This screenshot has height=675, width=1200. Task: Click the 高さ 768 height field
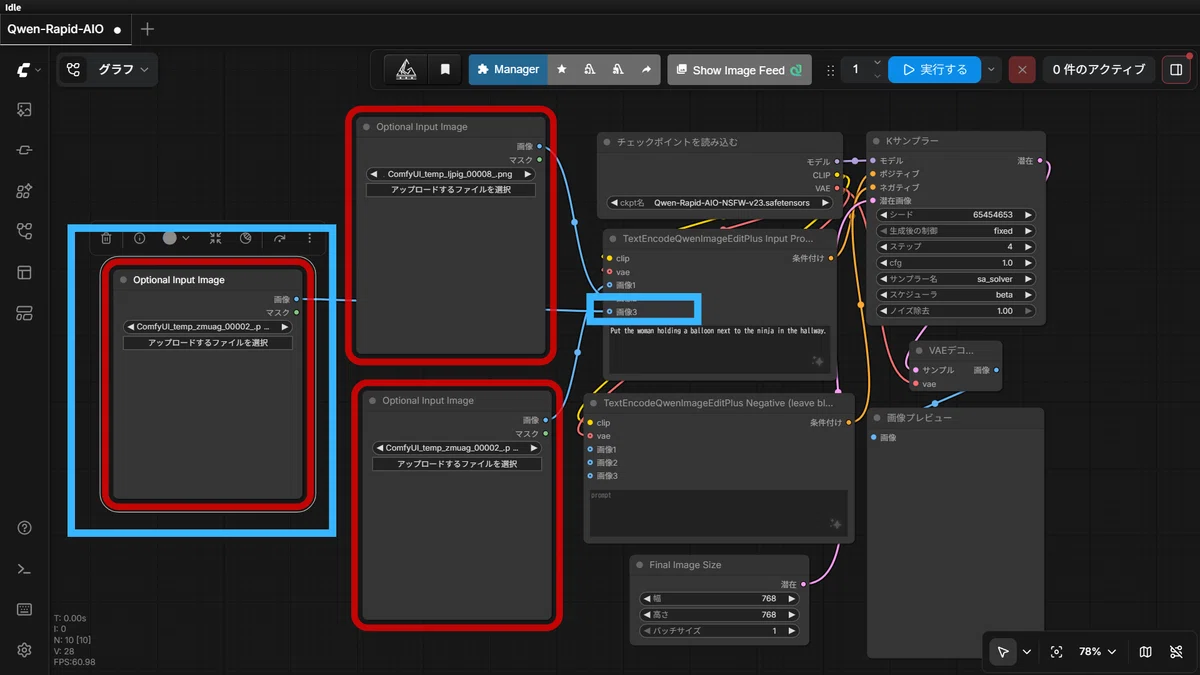point(718,615)
